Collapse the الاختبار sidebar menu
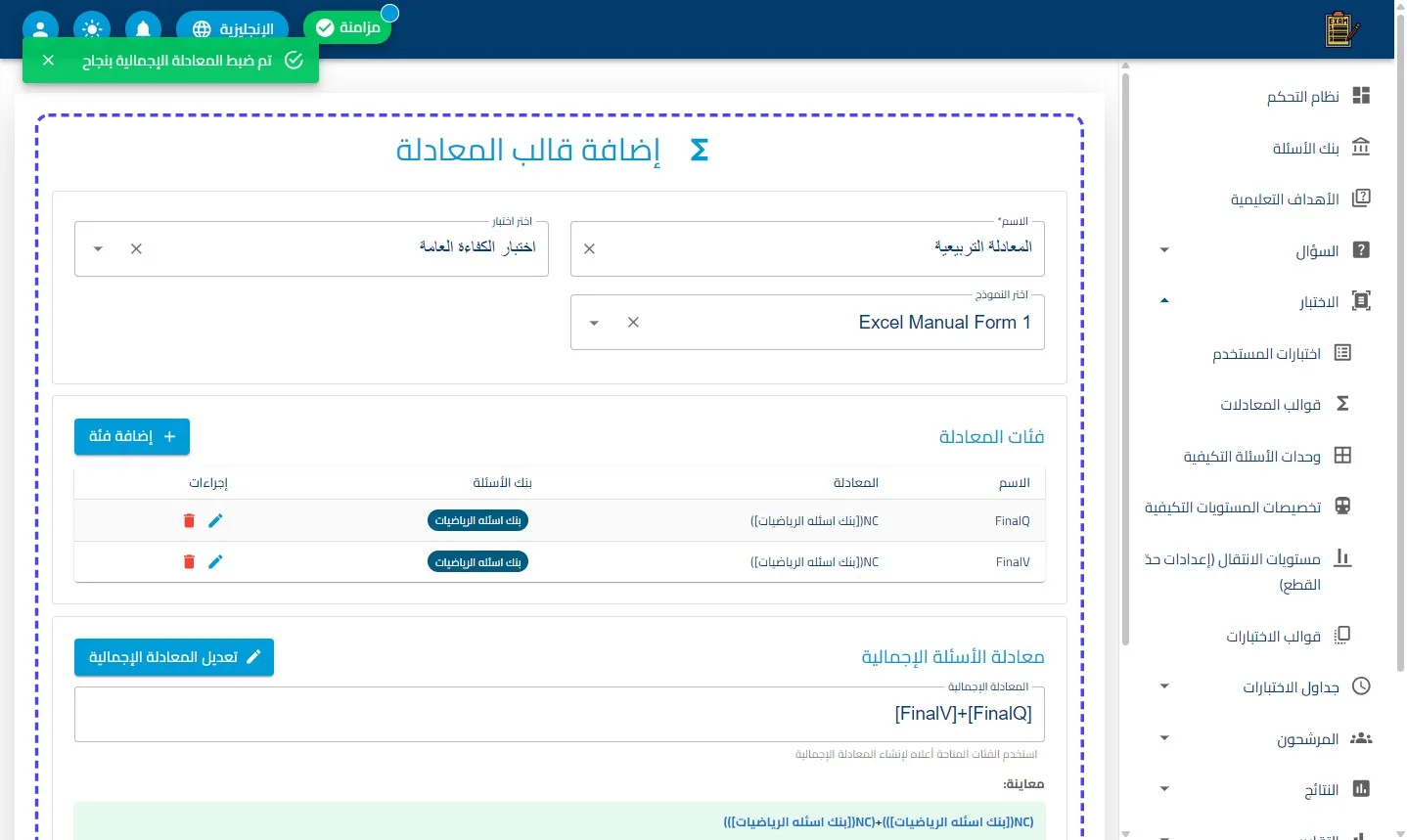 (x=1164, y=301)
